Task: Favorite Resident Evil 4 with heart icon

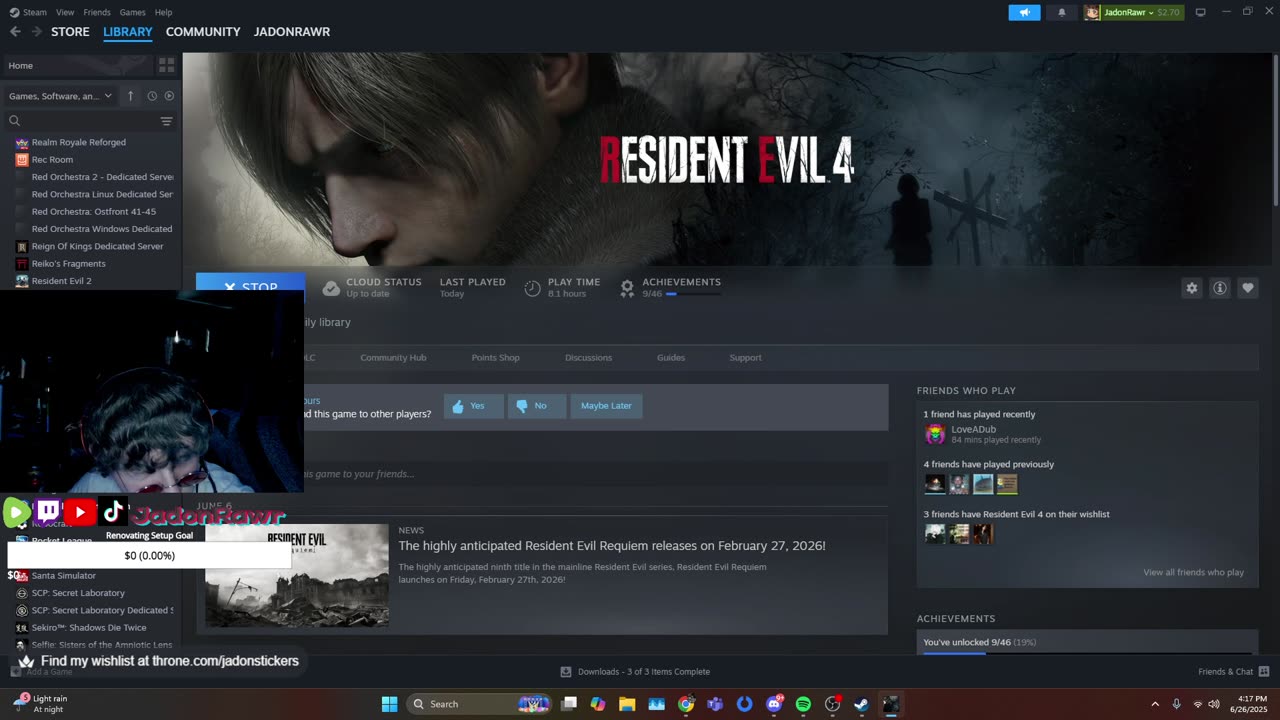Action: (x=1247, y=288)
